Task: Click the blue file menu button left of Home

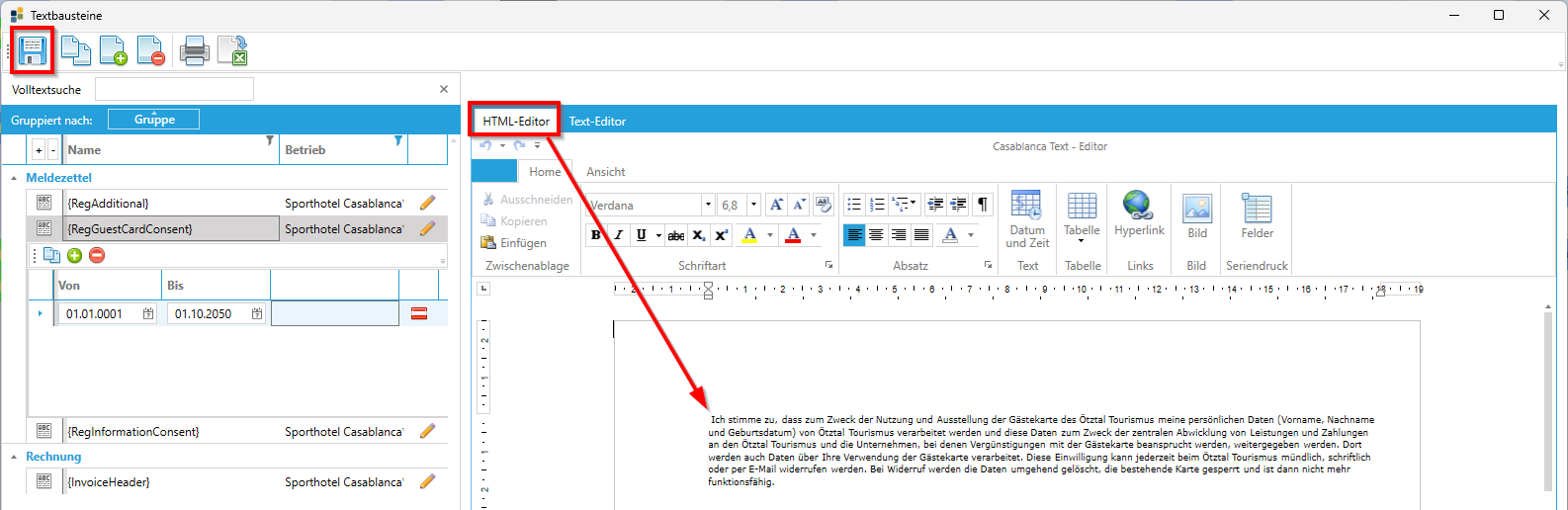Action: [494, 171]
